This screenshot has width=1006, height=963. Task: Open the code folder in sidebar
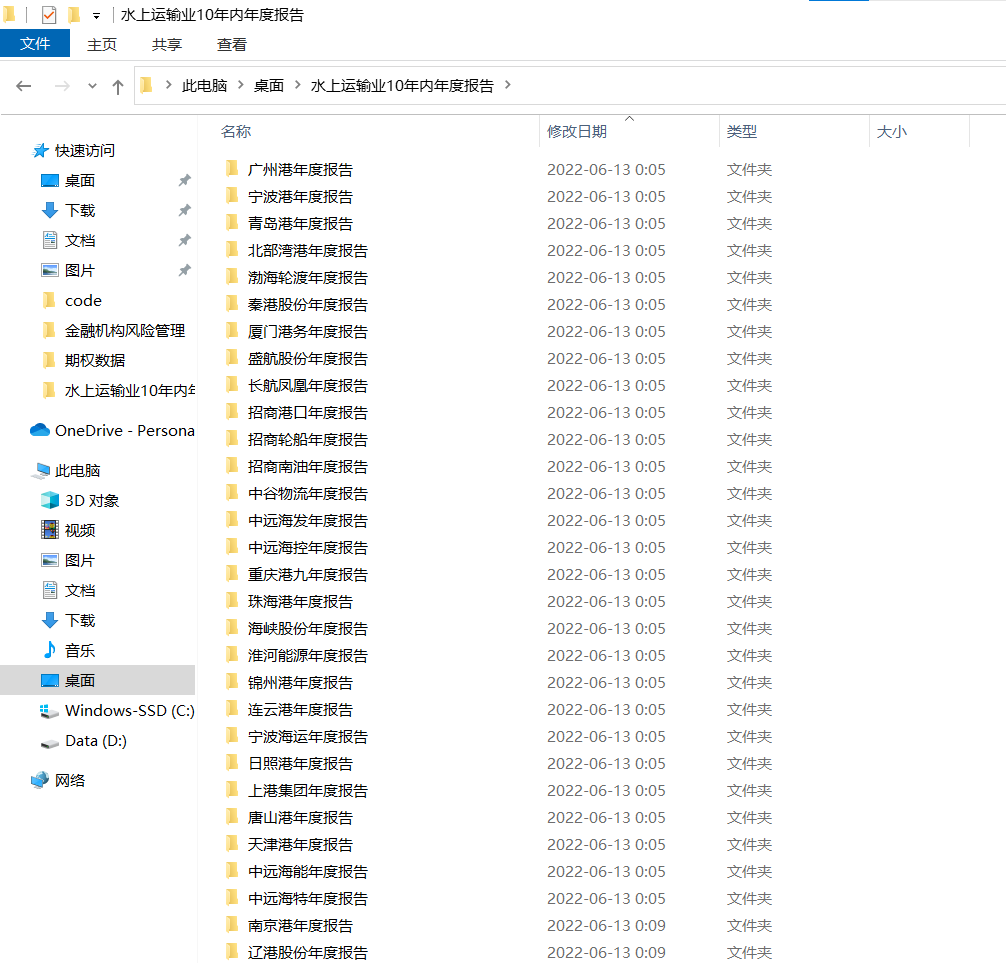click(83, 300)
